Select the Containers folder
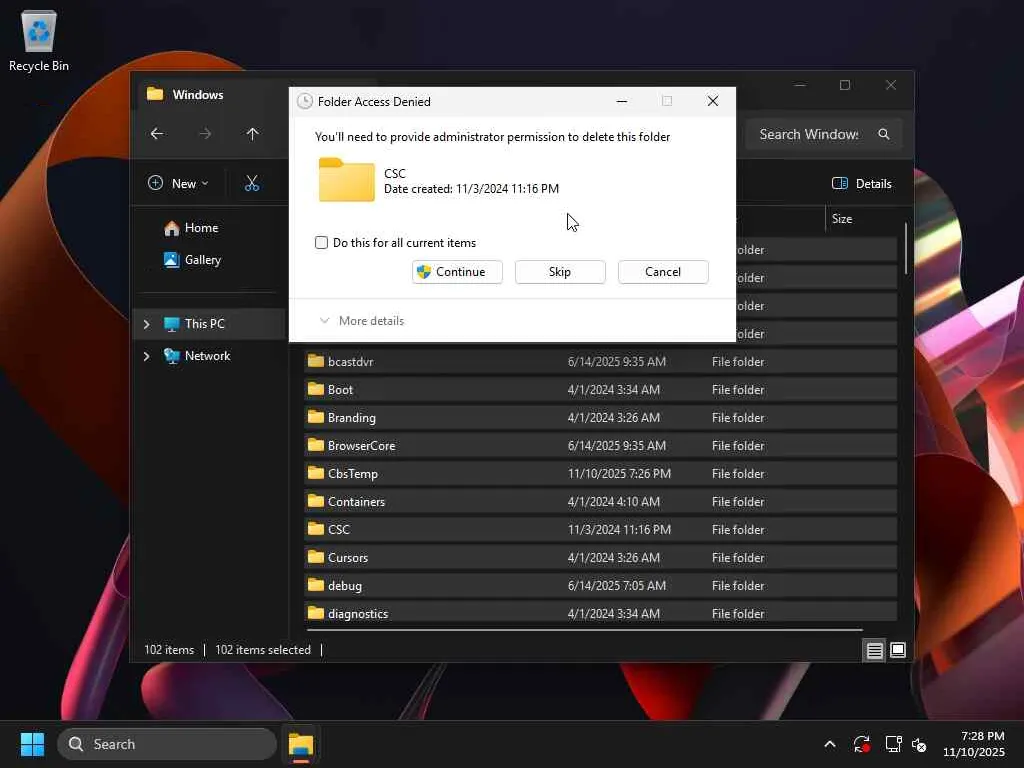The image size is (1024, 768). pyautogui.click(x=601, y=502)
